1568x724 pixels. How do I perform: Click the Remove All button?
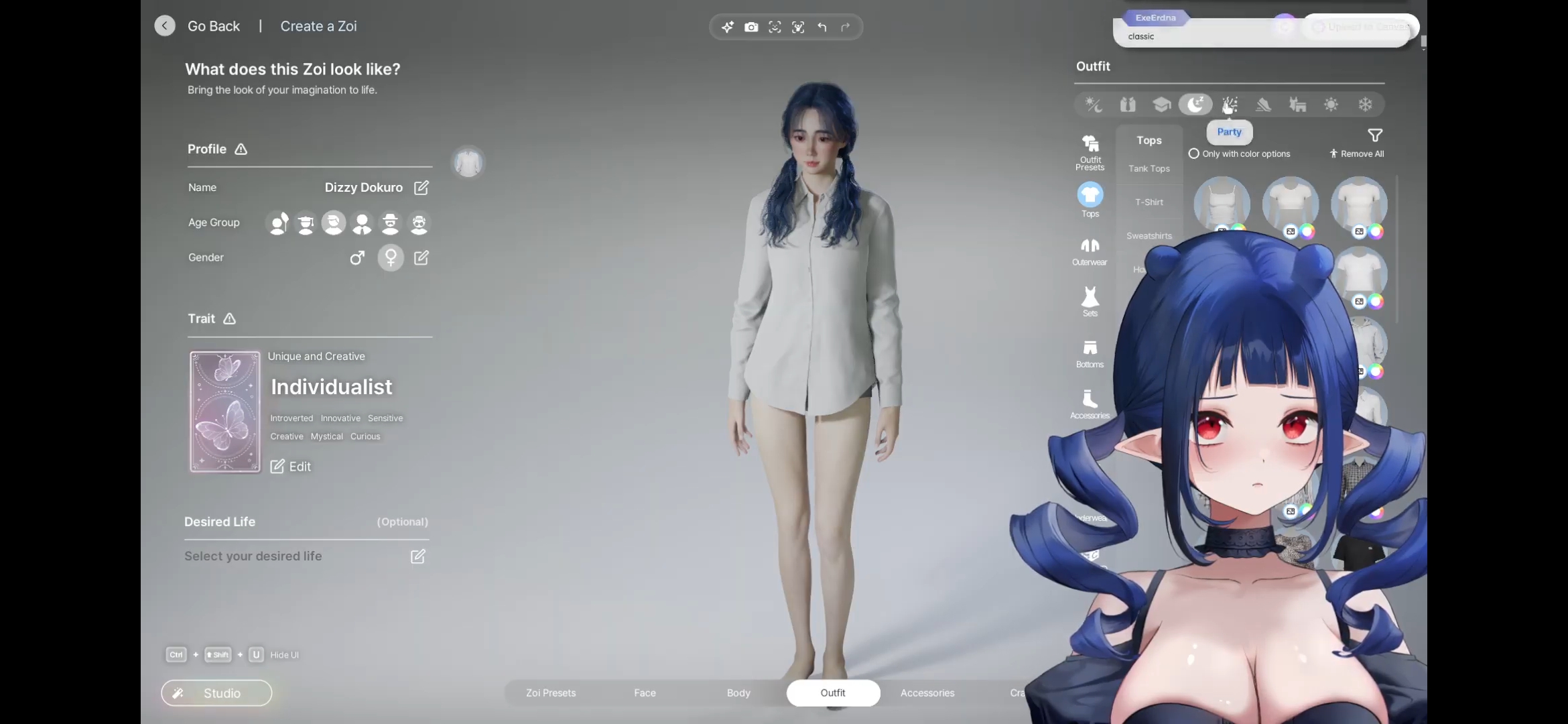pos(1357,154)
